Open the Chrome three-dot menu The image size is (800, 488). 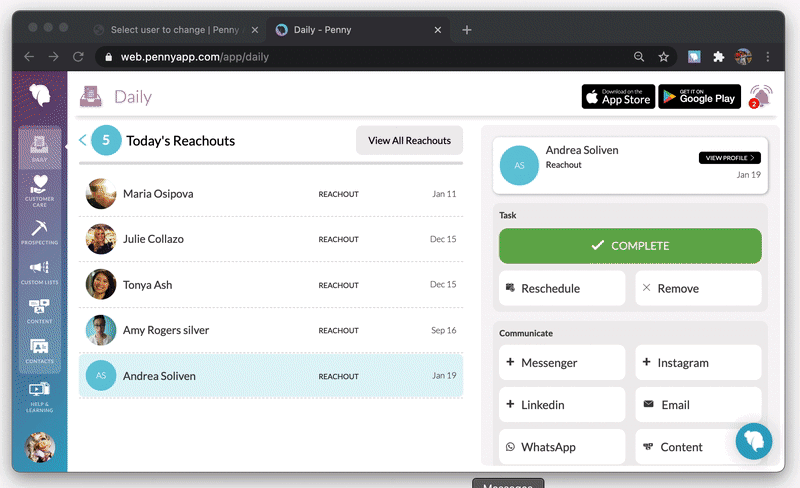pos(767,57)
